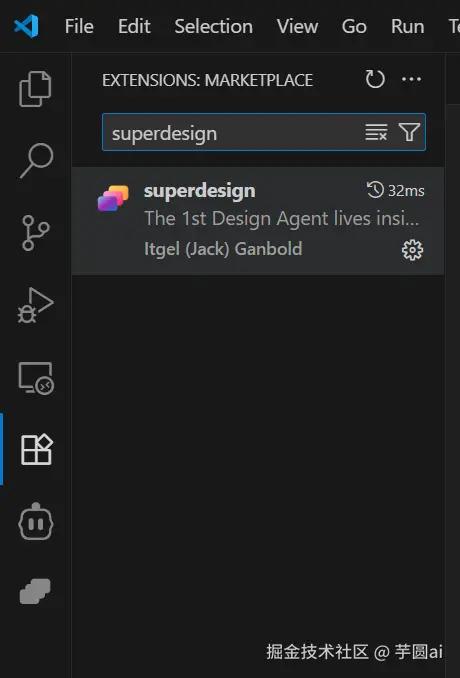Open the Run menu

407,26
